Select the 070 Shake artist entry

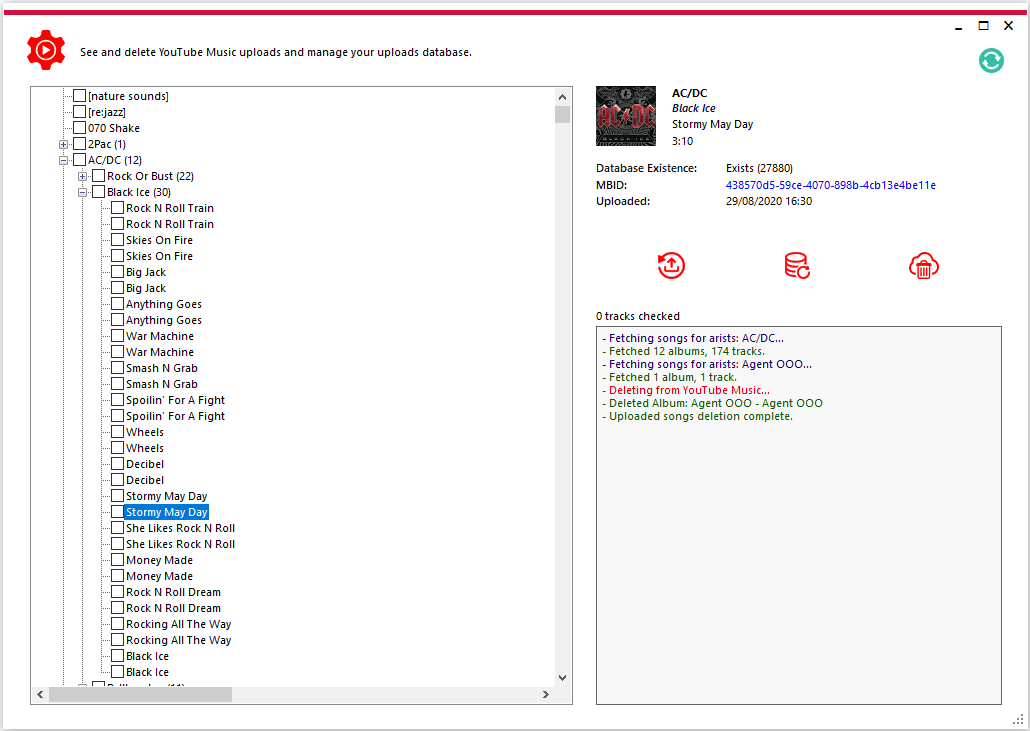(115, 128)
